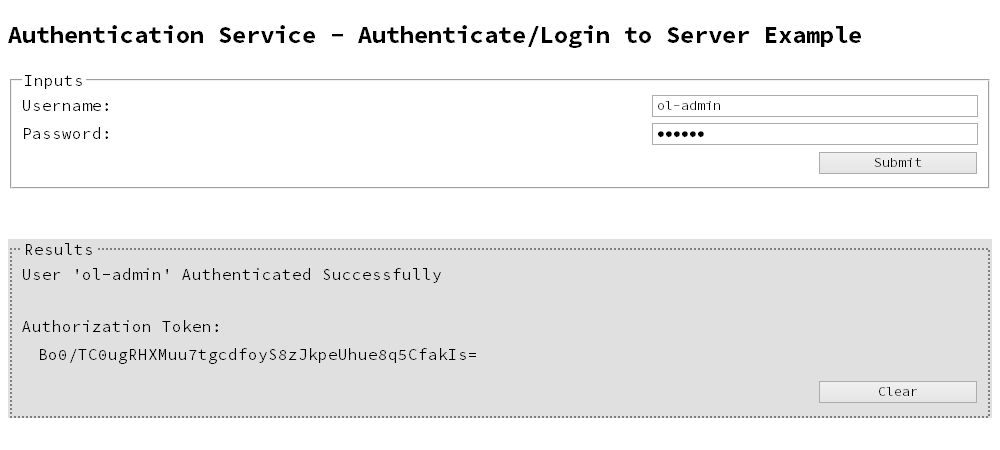1000x450 pixels.
Task: Clear the authentication results
Action: pos(897,392)
